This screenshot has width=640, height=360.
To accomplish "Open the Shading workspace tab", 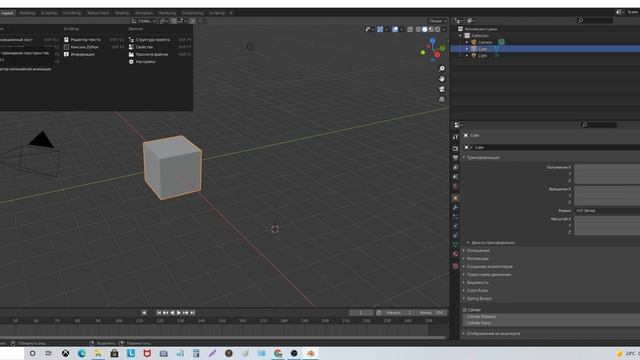I will click(x=122, y=13).
